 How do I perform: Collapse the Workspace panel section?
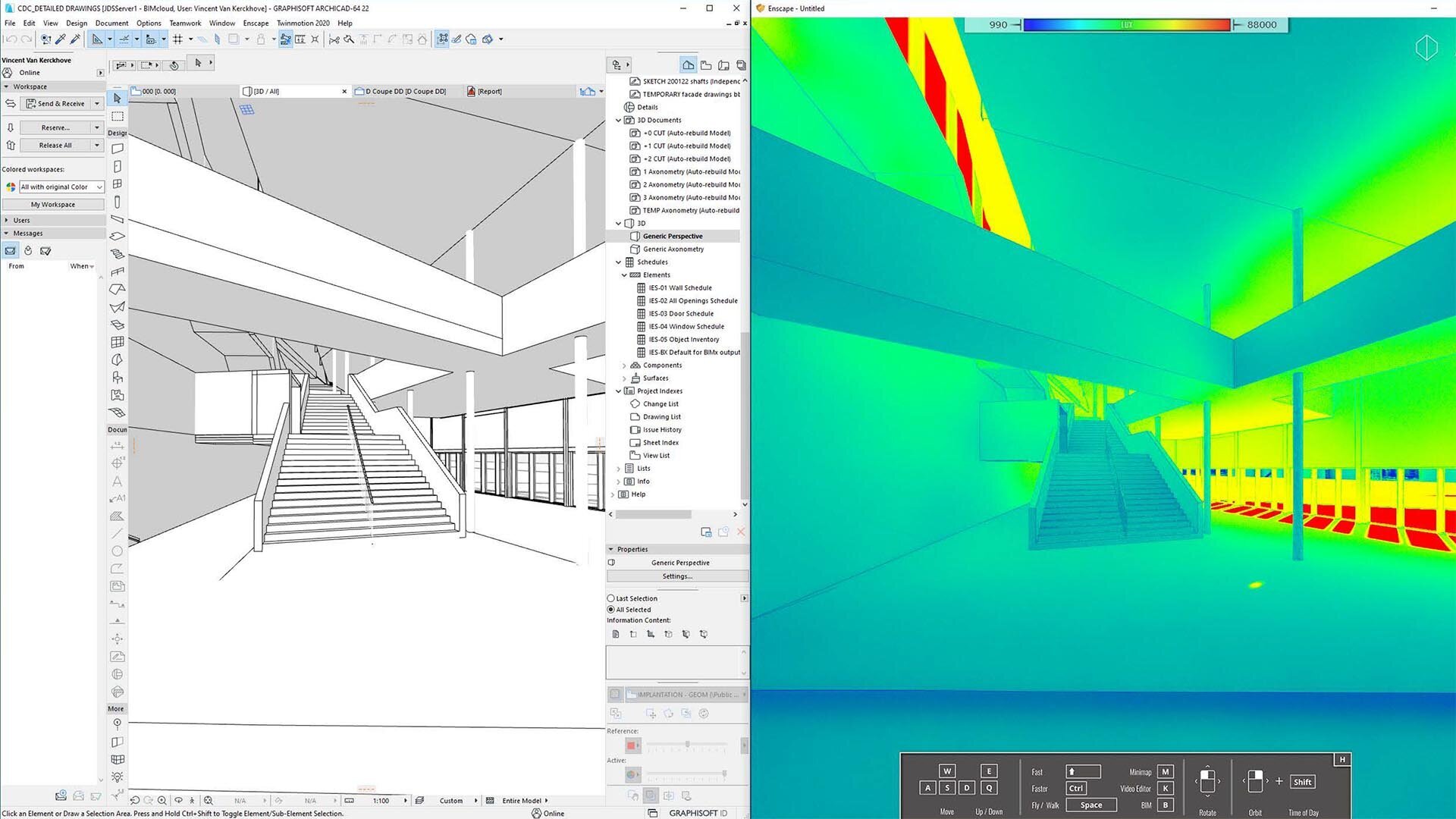pyautogui.click(x=7, y=86)
